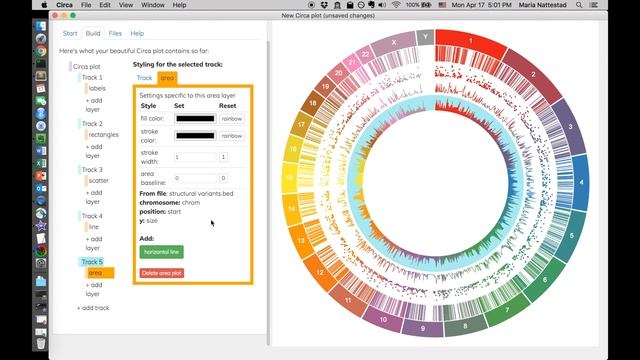The height and width of the screenshot is (360, 640).
Task: Open Microsoft Excel from the dock
Action: pos(41,163)
